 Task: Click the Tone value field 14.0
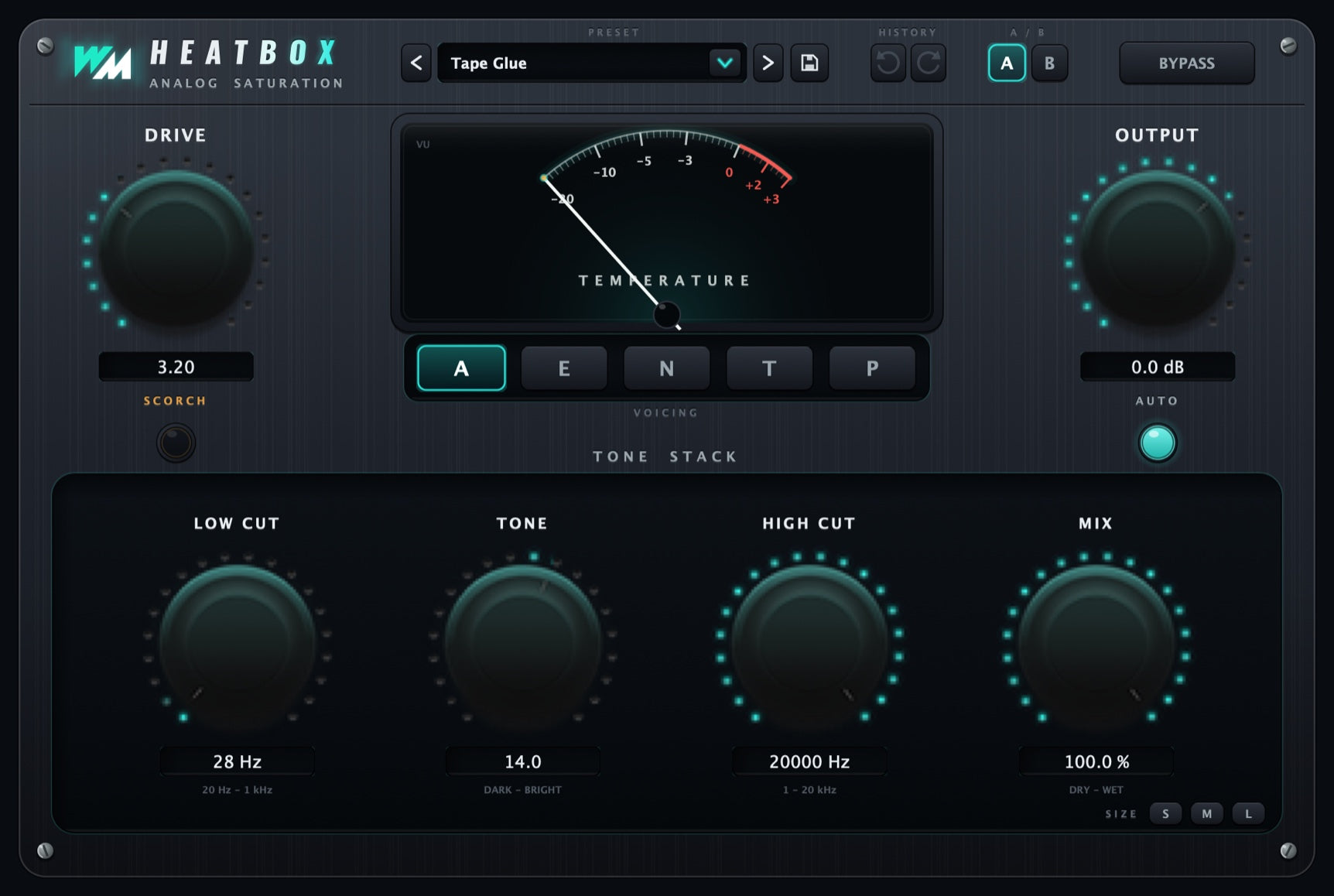pyautogui.click(x=522, y=761)
